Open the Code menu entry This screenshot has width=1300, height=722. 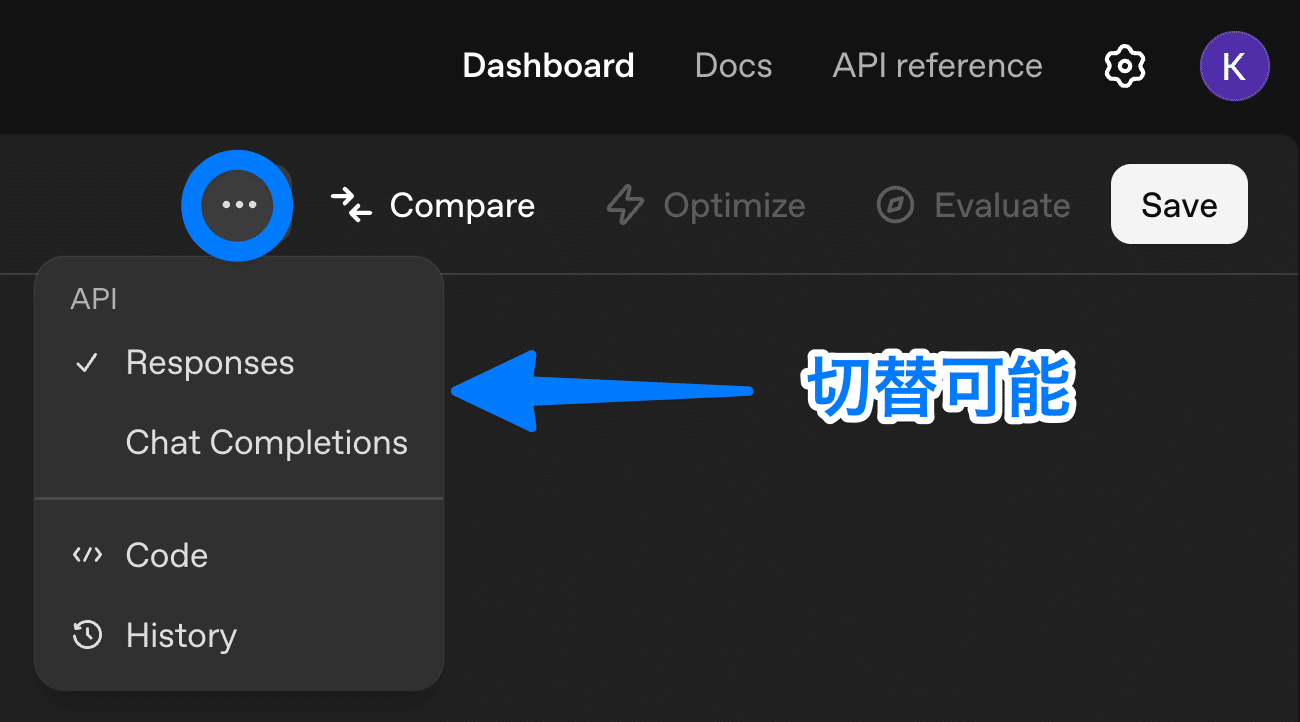167,555
